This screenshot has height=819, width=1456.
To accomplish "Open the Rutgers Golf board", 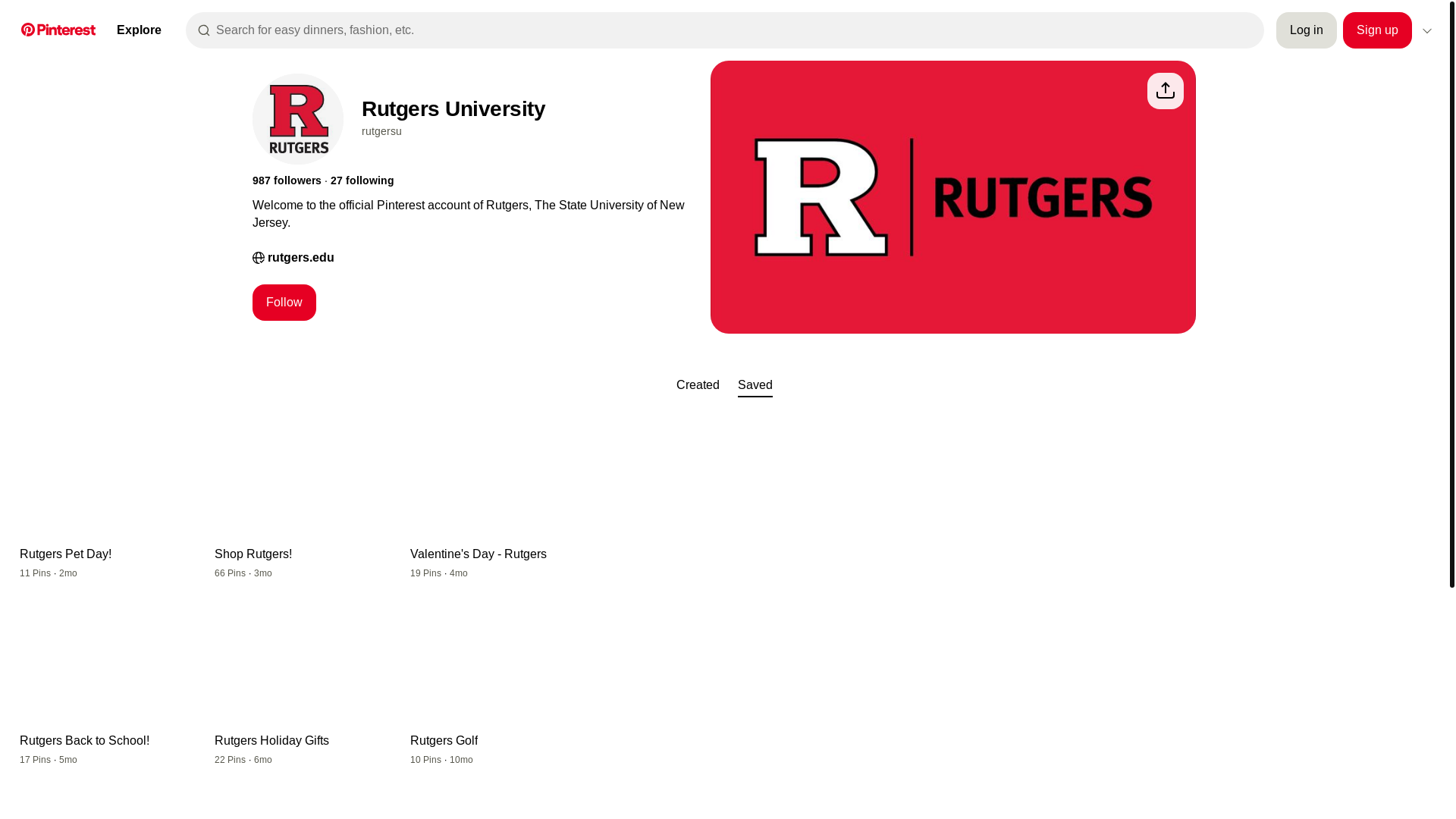I will point(498,687).
